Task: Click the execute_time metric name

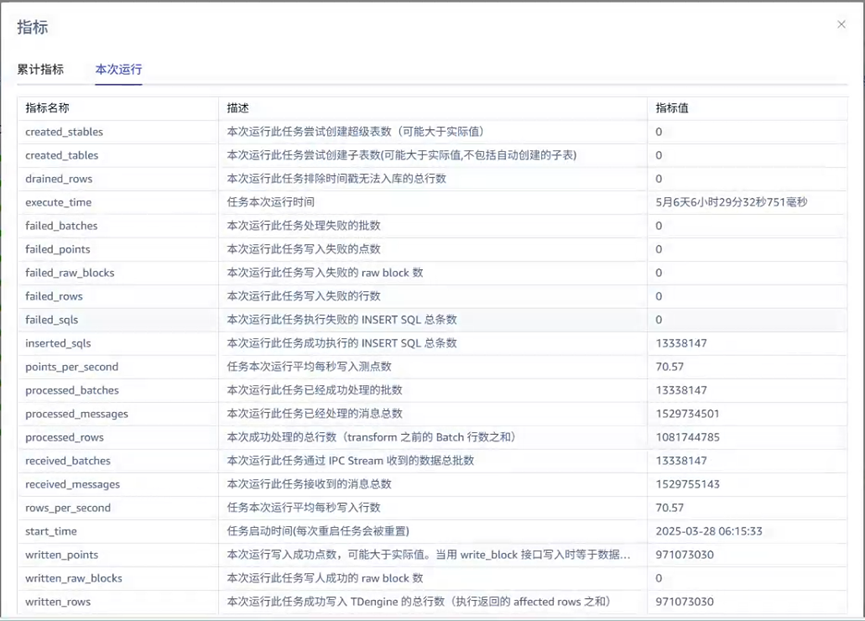Action: tap(58, 202)
